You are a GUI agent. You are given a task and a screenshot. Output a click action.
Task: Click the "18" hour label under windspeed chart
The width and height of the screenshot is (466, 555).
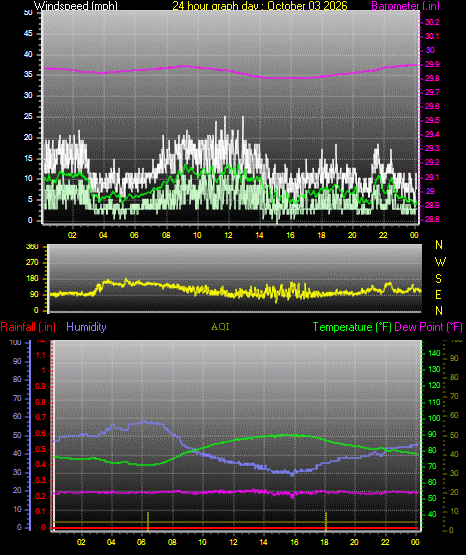pyautogui.click(x=321, y=235)
